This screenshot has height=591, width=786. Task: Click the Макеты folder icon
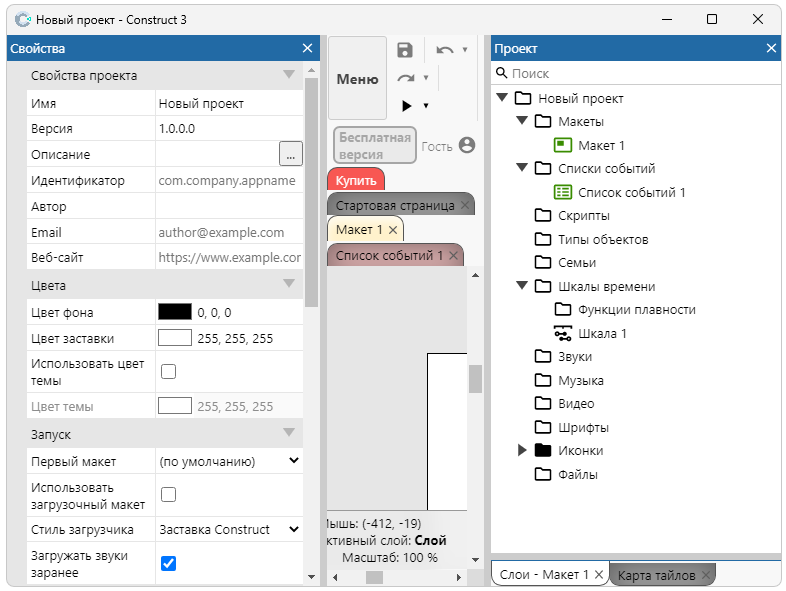point(543,121)
